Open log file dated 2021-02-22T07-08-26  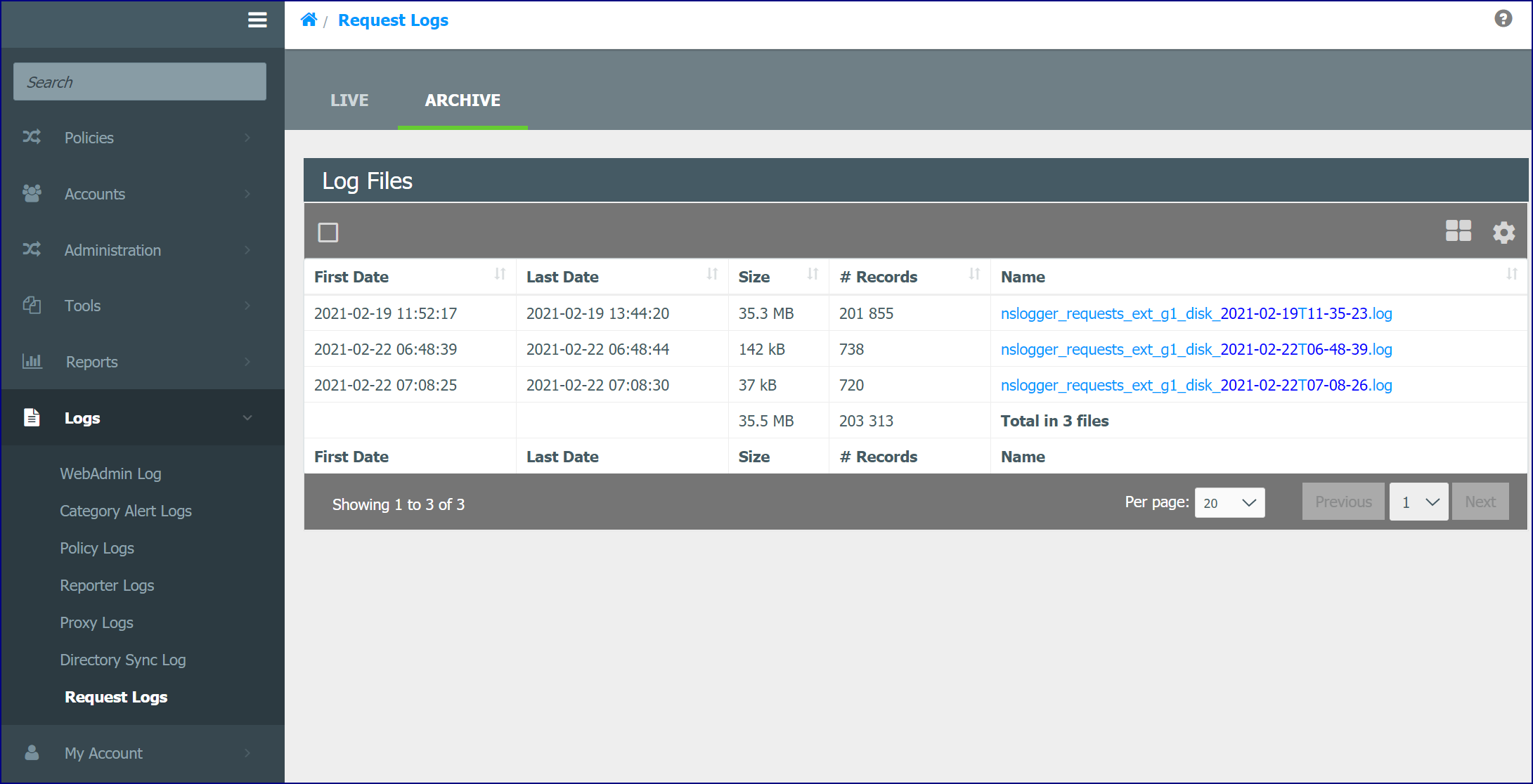(1196, 385)
